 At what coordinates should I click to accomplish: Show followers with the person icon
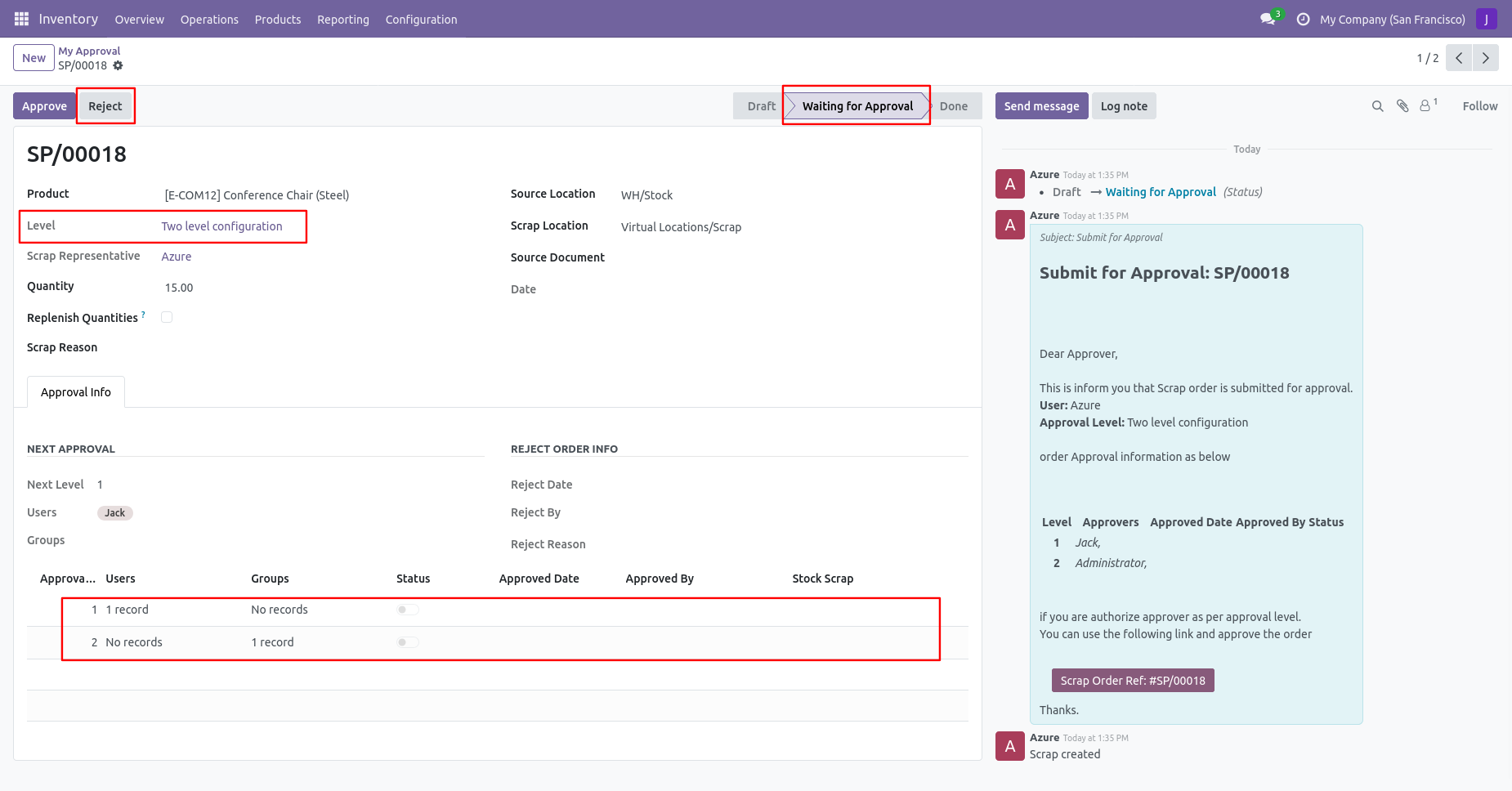click(x=1425, y=106)
